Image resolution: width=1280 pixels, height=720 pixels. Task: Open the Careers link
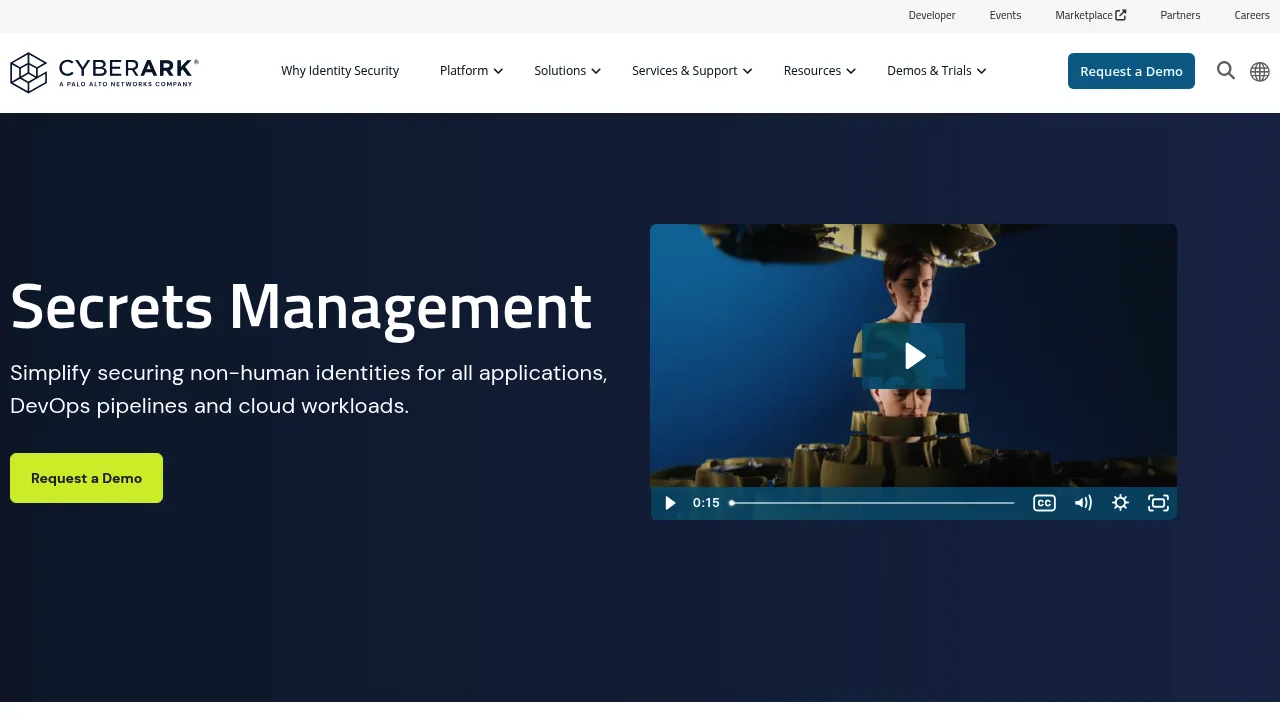click(x=1252, y=15)
